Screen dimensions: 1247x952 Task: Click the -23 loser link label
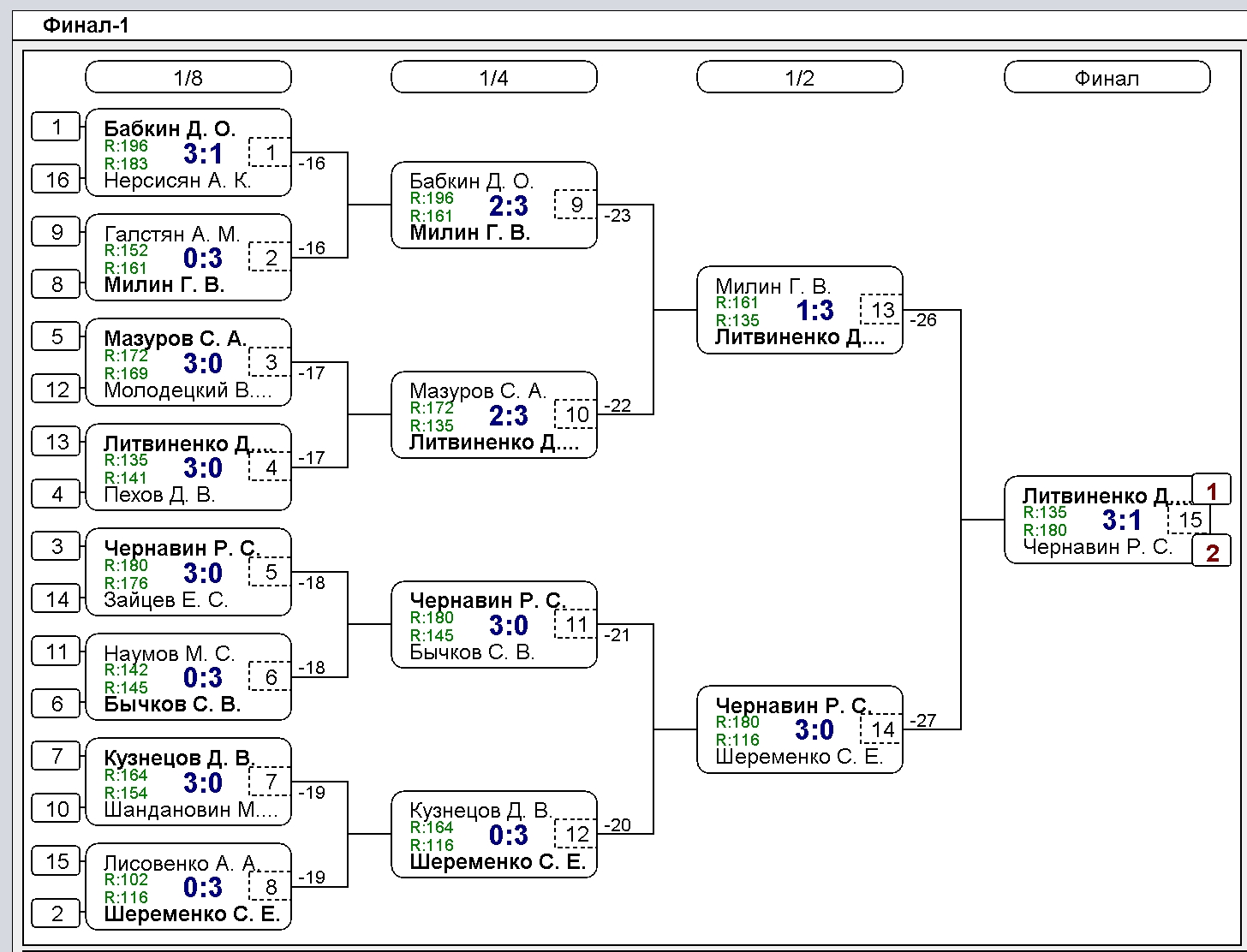(x=618, y=216)
